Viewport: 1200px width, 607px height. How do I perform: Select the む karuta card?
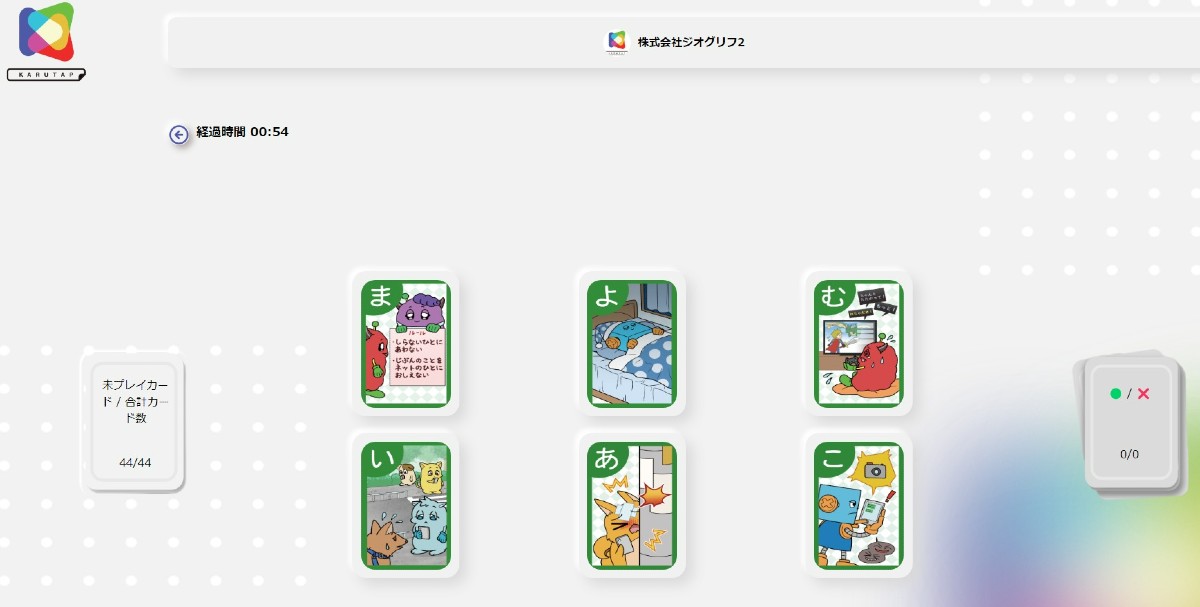858,343
